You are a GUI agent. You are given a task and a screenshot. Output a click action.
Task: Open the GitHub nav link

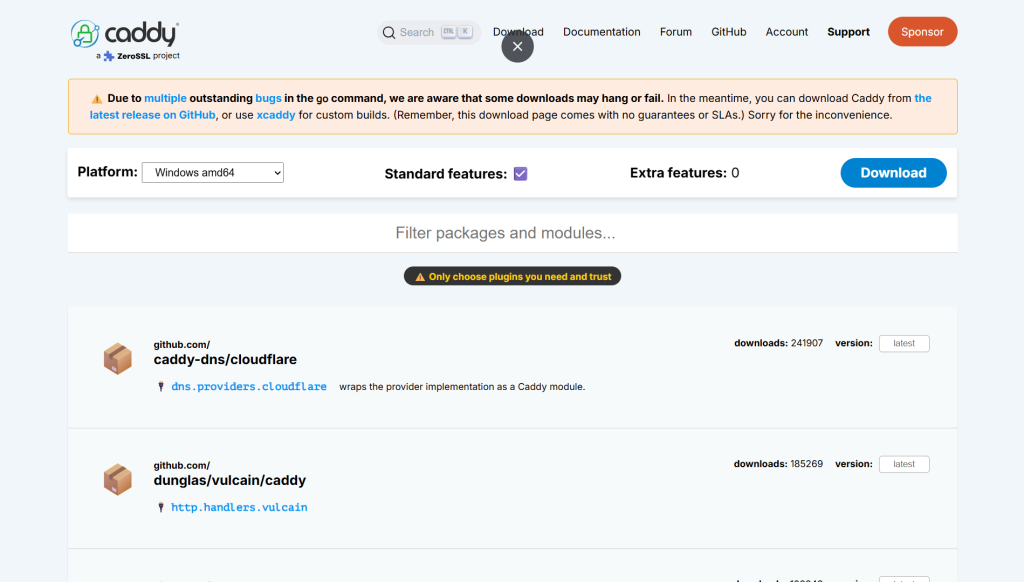[x=729, y=32]
